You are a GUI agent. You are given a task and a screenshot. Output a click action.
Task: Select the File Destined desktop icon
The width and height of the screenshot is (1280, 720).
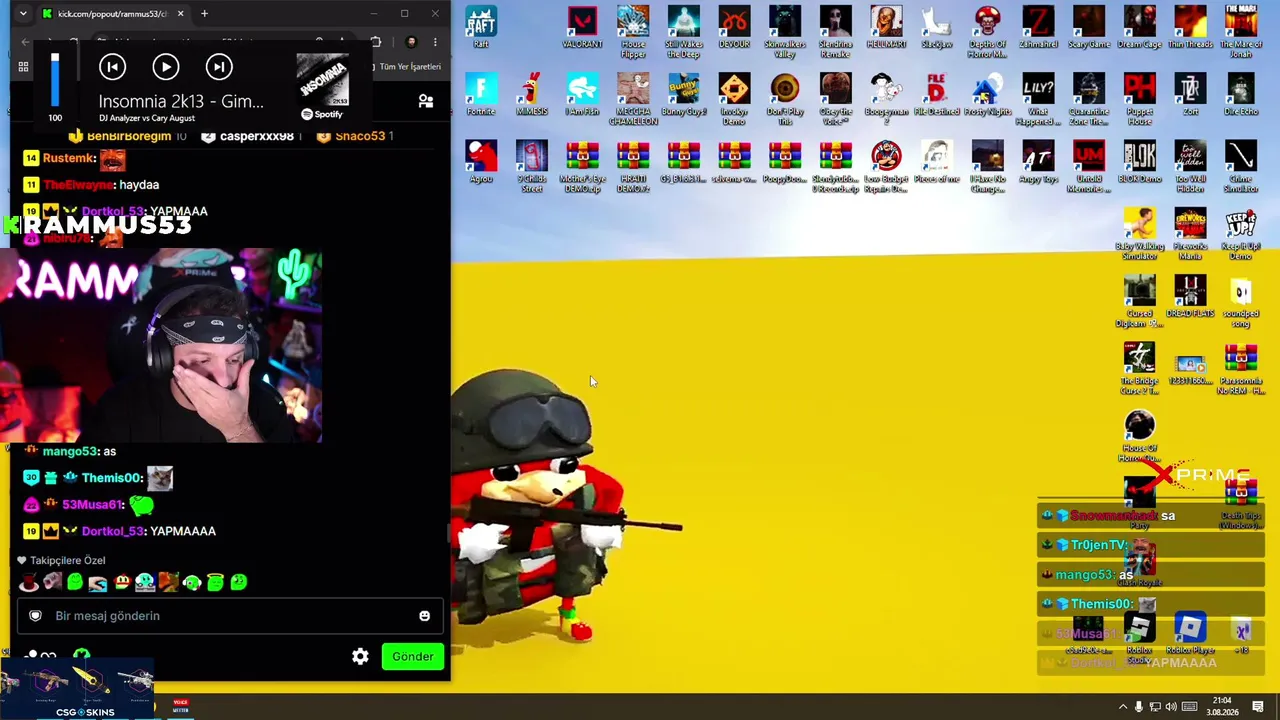(936, 94)
